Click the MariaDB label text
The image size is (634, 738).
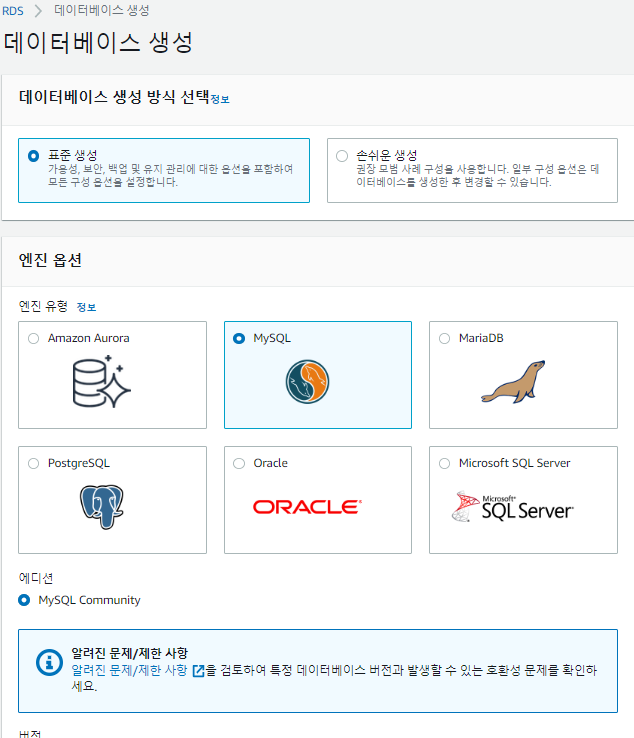click(x=481, y=338)
